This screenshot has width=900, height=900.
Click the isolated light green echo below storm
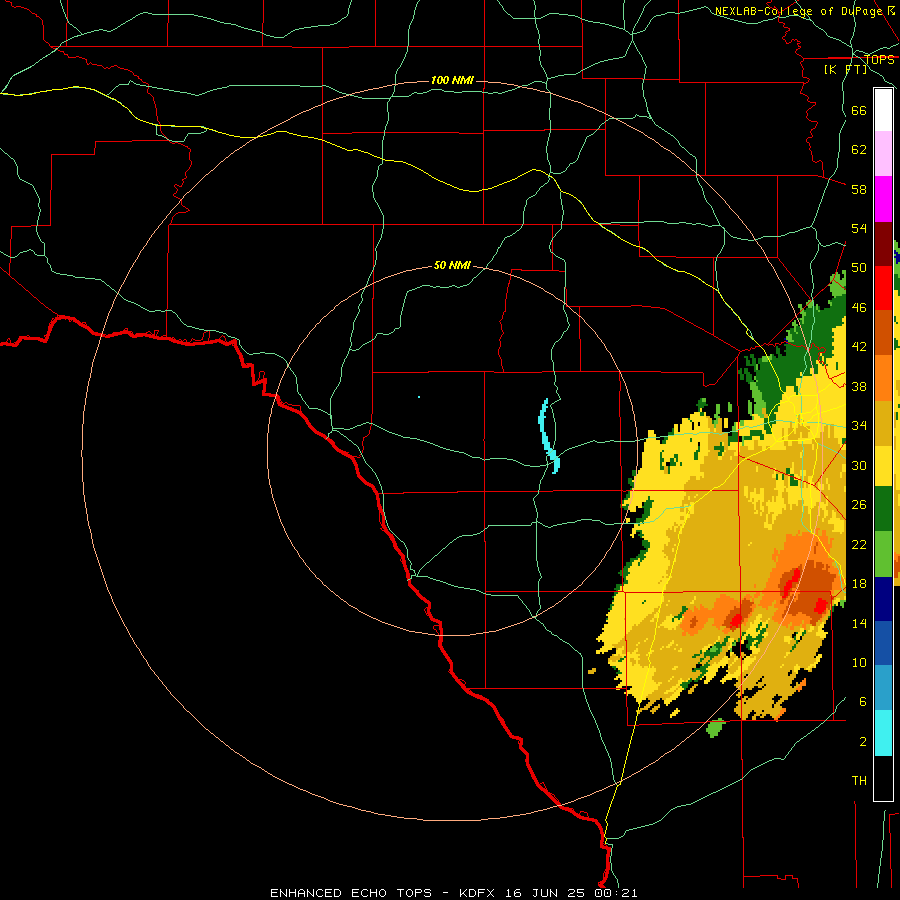tap(715, 728)
